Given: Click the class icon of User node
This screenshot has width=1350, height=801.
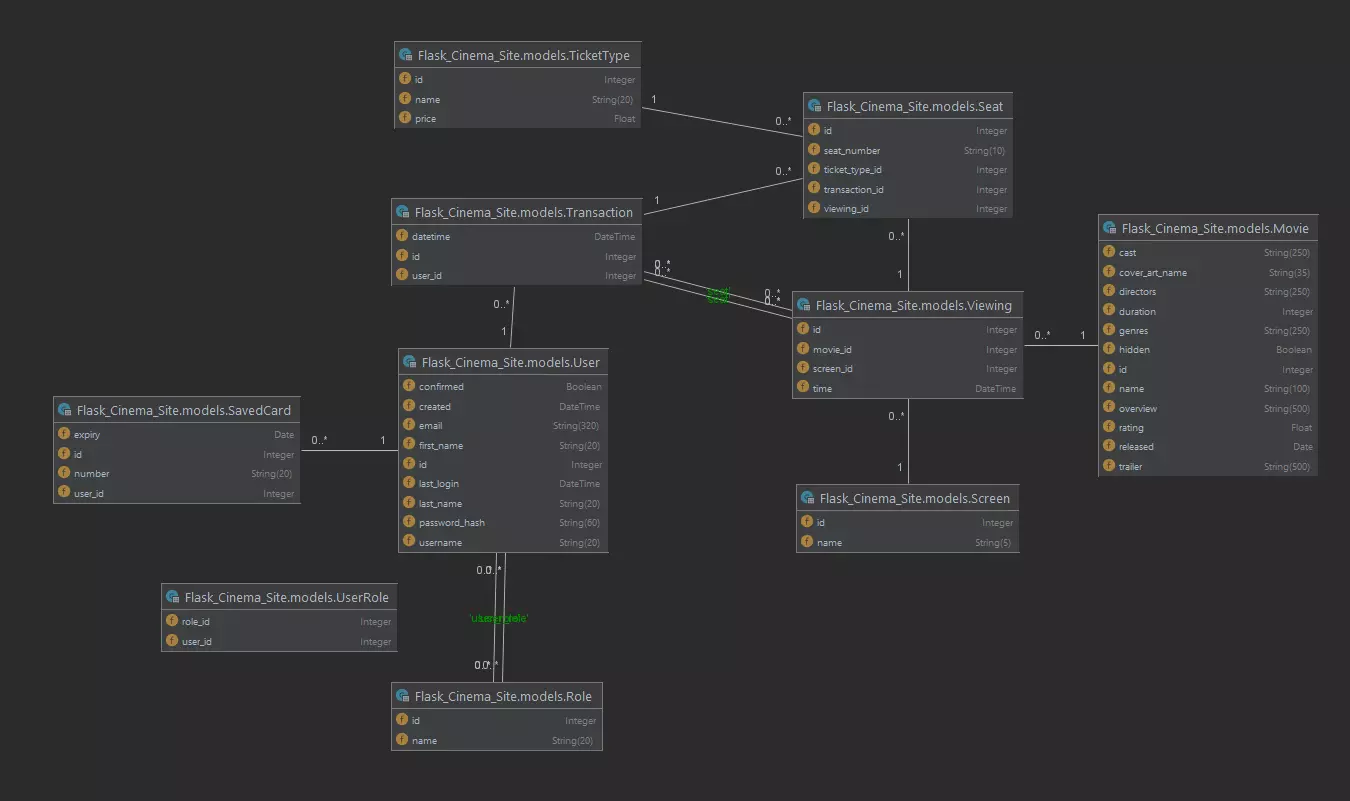Looking at the screenshot, I should 410,362.
